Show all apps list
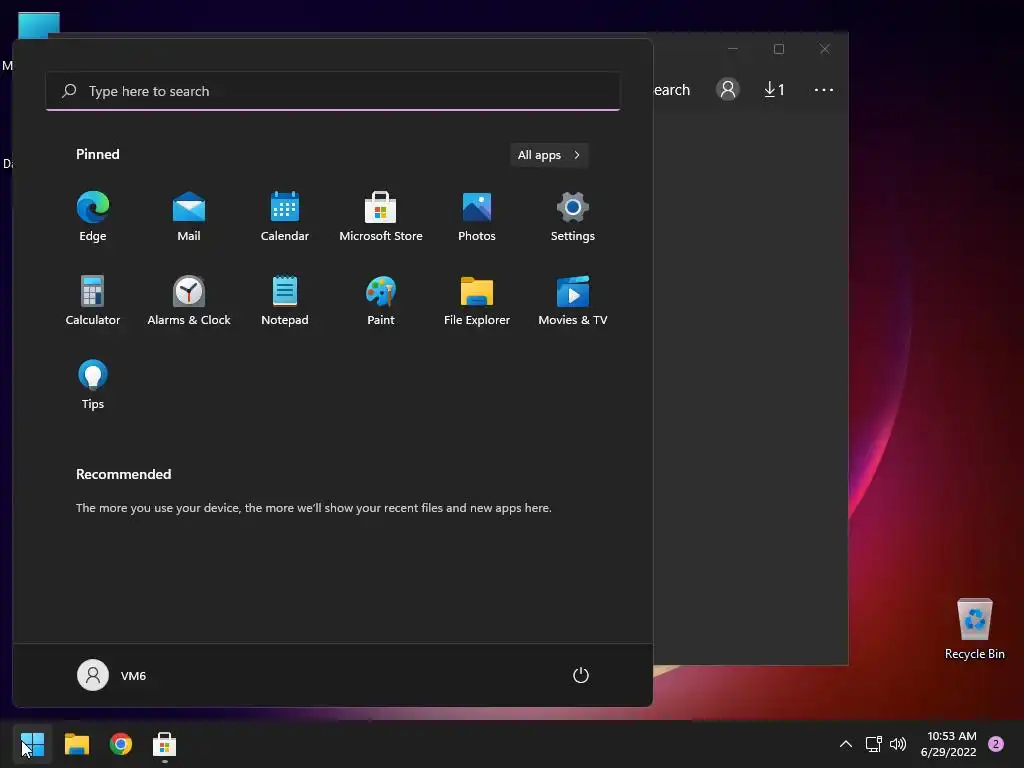Image resolution: width=1024 pixels, height=768 pixels. (549, 155)
